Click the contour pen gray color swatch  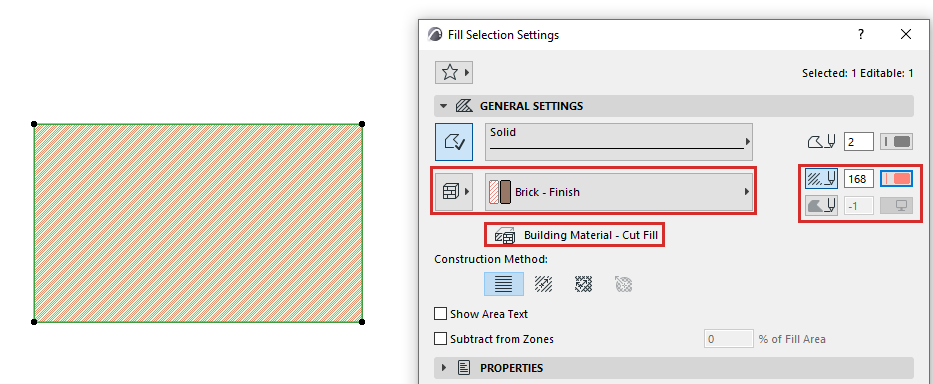click(x=897, y=142)
